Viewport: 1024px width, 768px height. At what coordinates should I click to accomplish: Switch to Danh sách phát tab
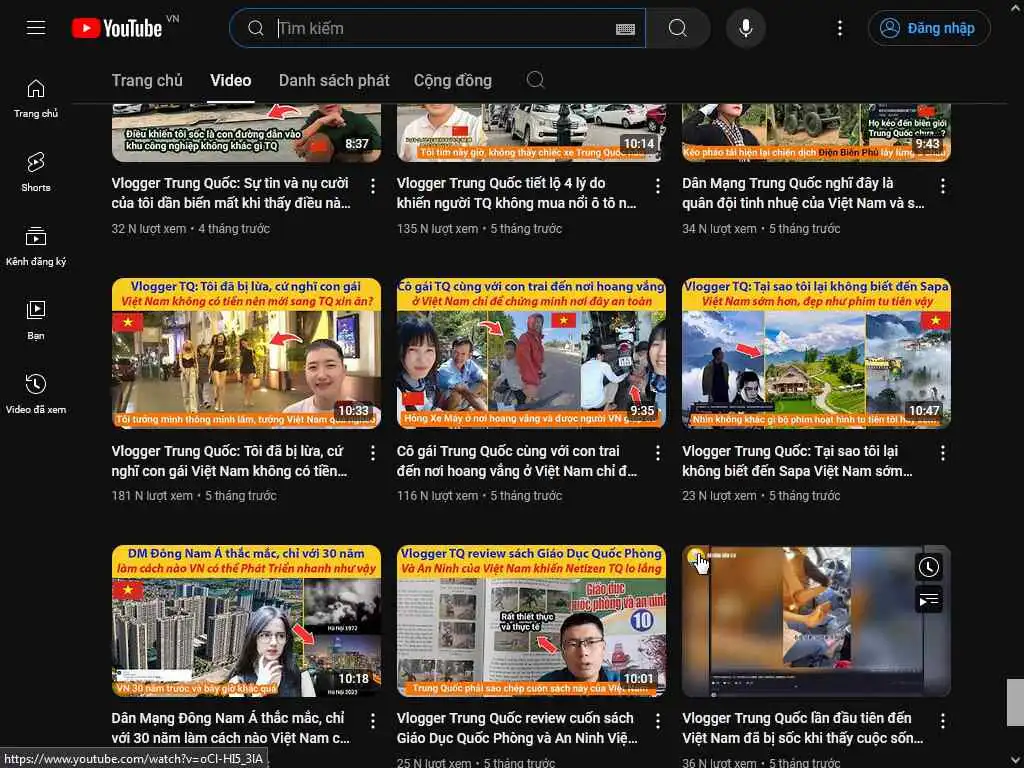coord(334,80)
